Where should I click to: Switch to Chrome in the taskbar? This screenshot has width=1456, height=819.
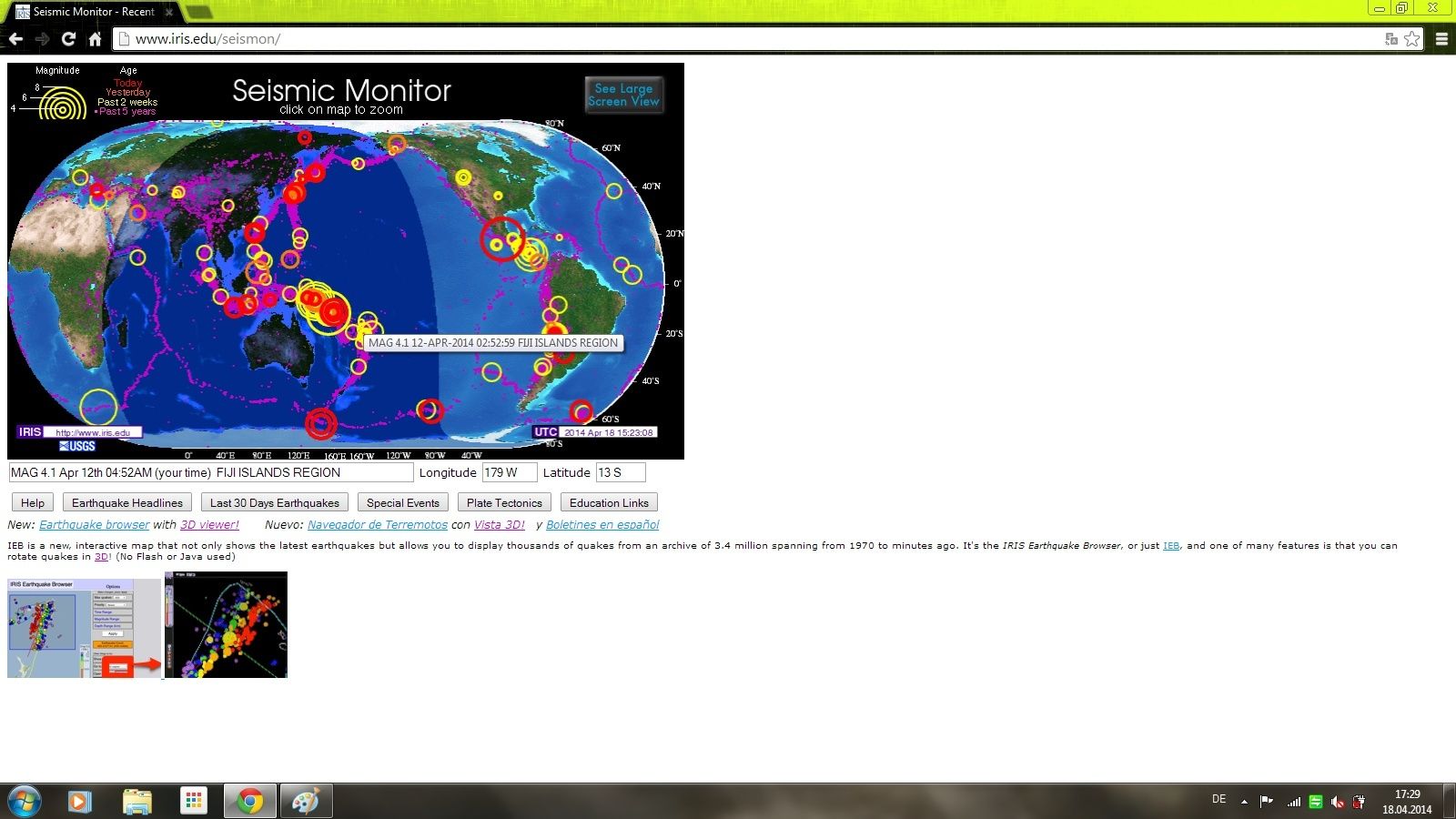tap(249, 801)
